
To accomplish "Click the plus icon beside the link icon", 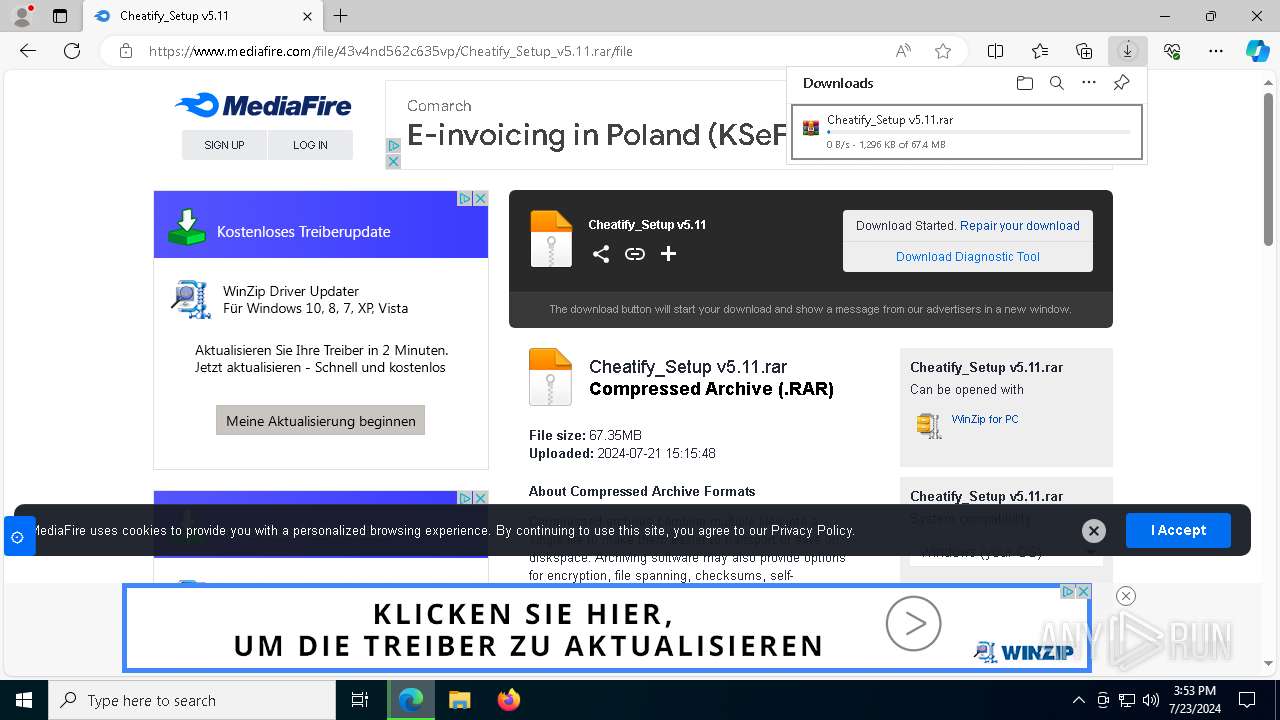I will 668,254.
